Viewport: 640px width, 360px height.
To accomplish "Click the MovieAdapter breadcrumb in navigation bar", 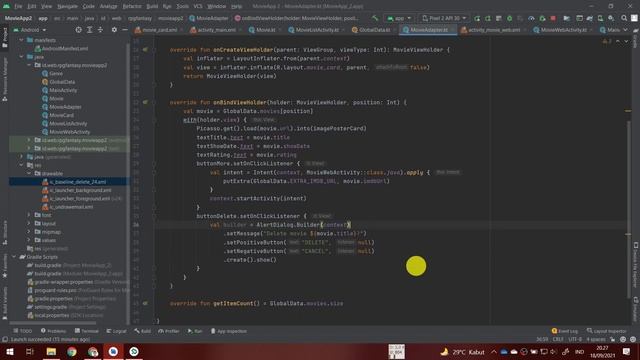I will coord(209,18).
